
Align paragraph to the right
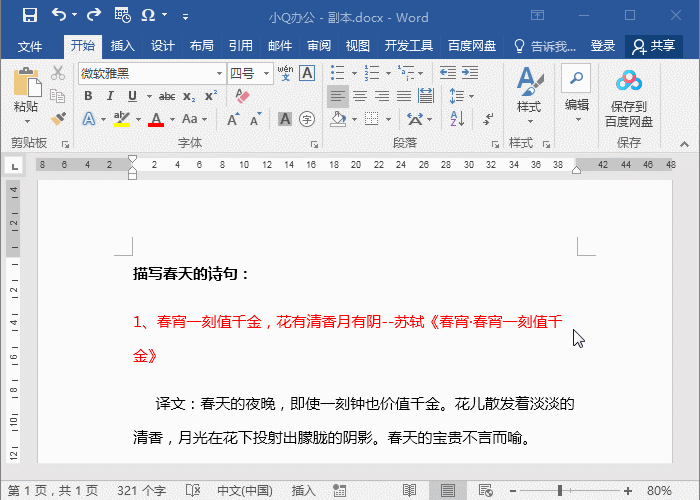pyautogui.click(x=382, y=96)
